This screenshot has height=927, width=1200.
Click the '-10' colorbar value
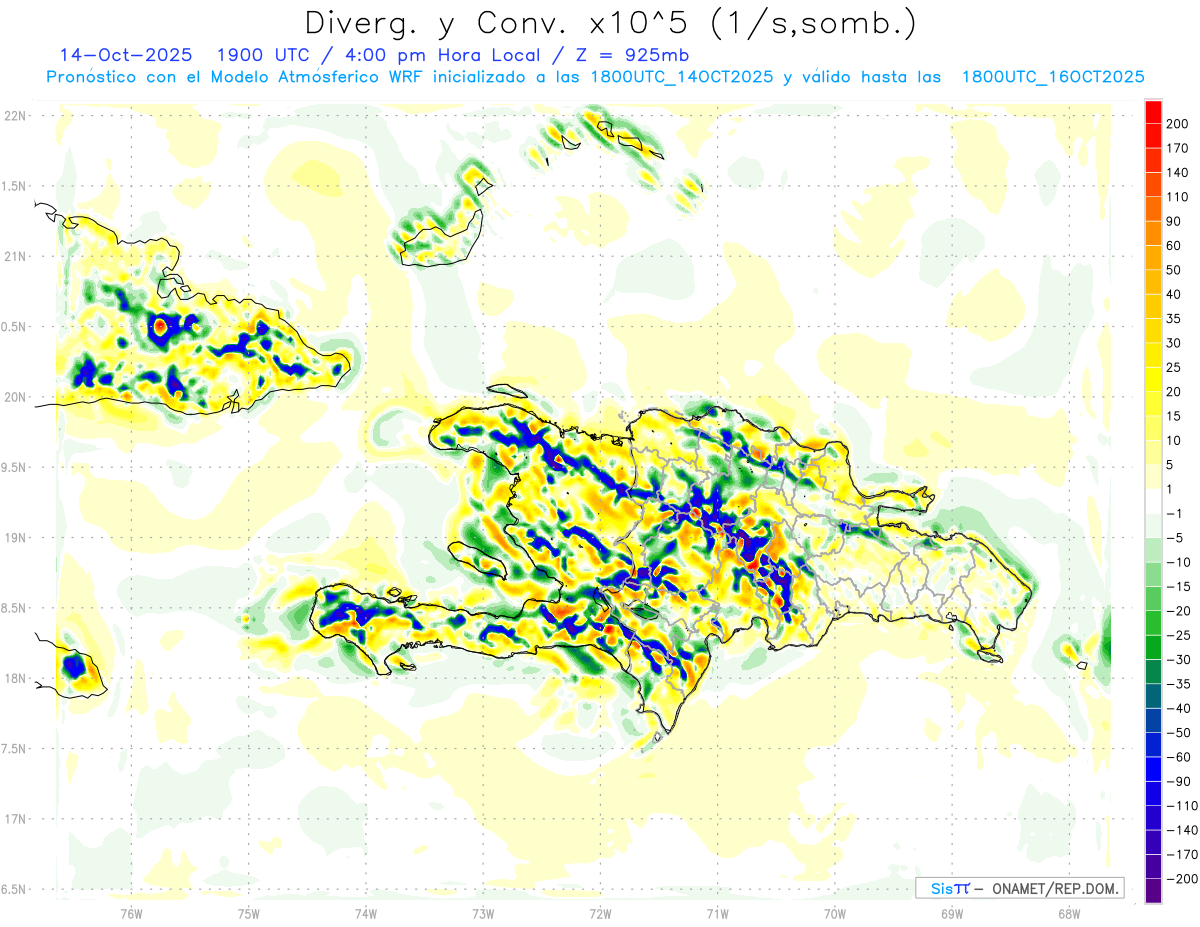pyautogui.click(x=1177, y=562)
